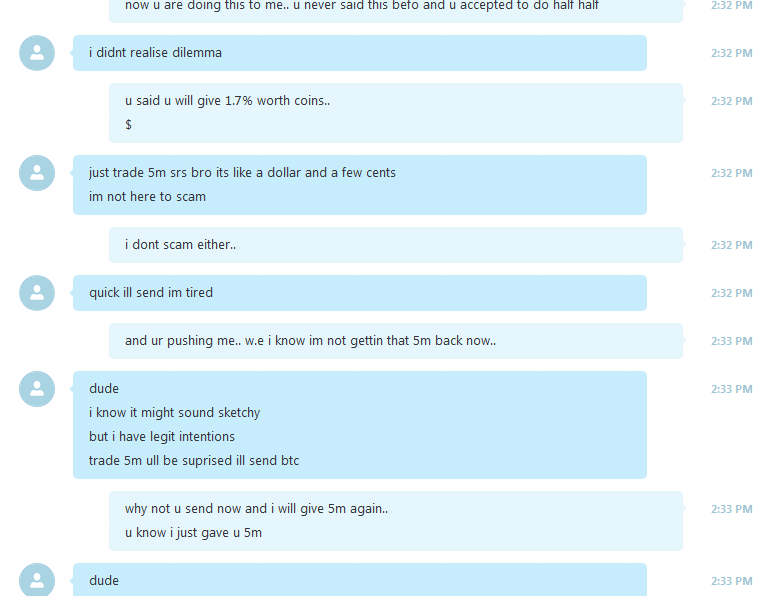Click avatar next to the last 'dude' message

coord(37,580)
